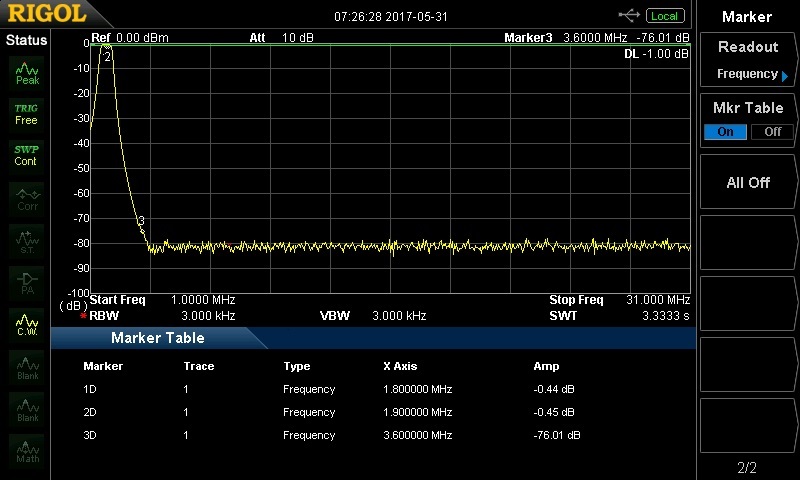Click the -76.01 dB amplitude cell

pyautogui.click(x=557, y=435)
